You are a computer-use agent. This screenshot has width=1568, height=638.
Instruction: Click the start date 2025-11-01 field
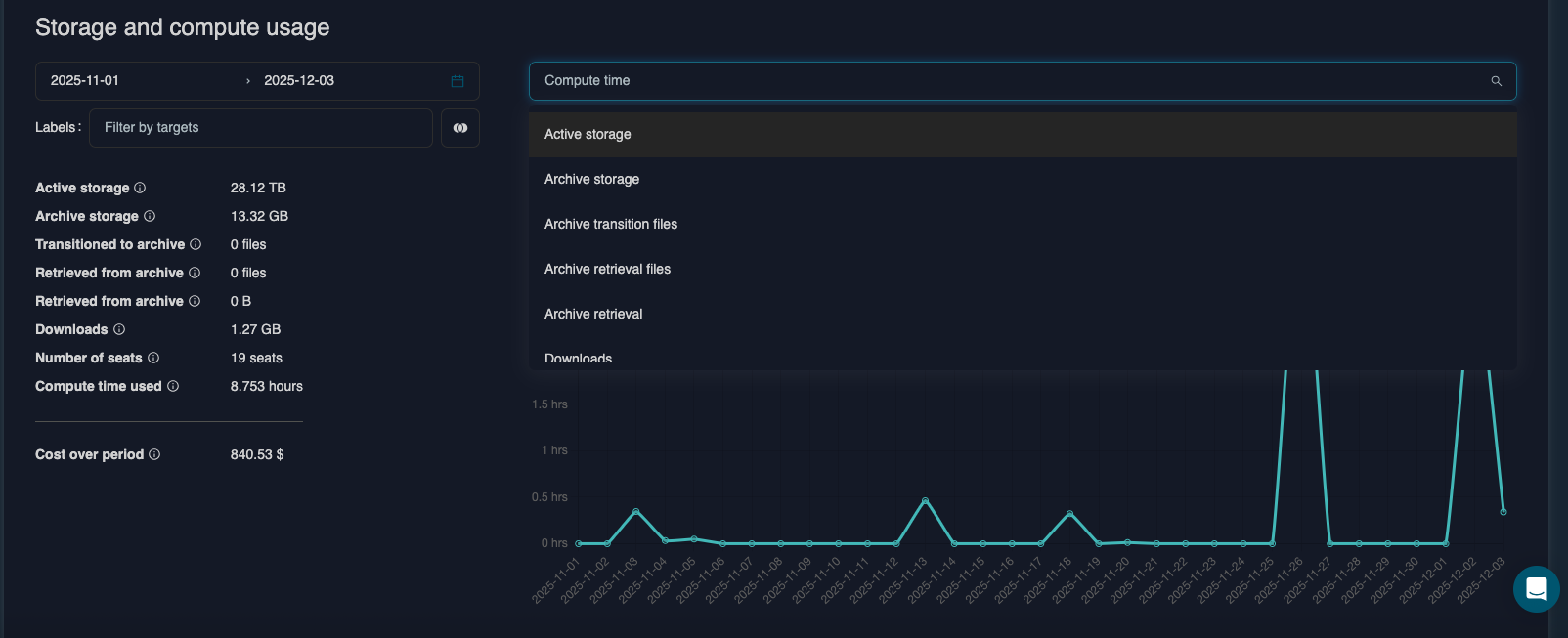(85, 81)
